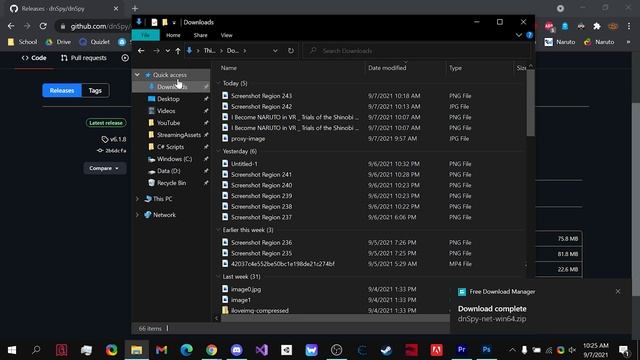Open the Quizlet bookmark
This screenshot has width=640, height=360.
click(95, 42)
